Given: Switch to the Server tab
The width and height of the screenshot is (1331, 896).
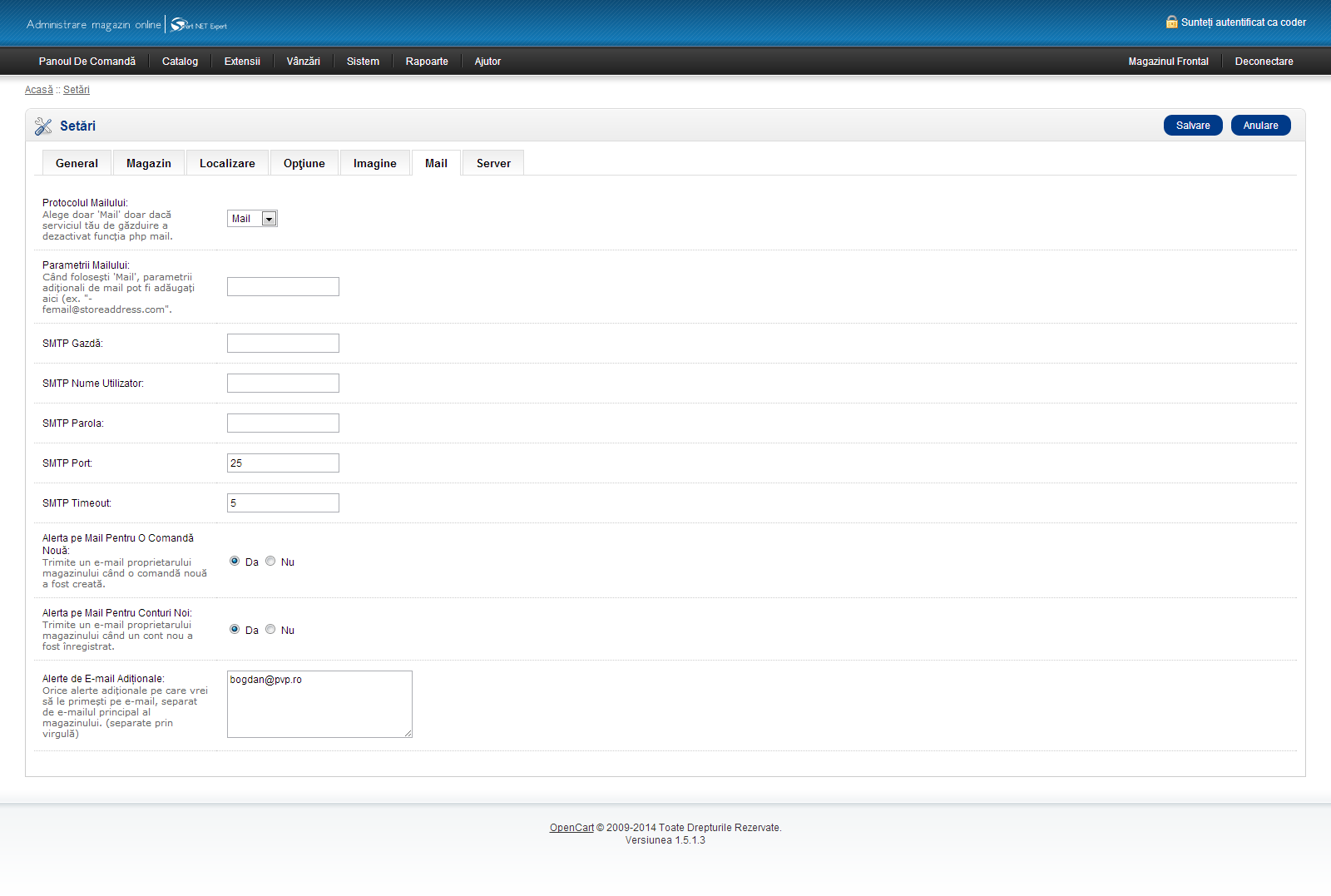Looking at the screenshot, I should (493, 164).
